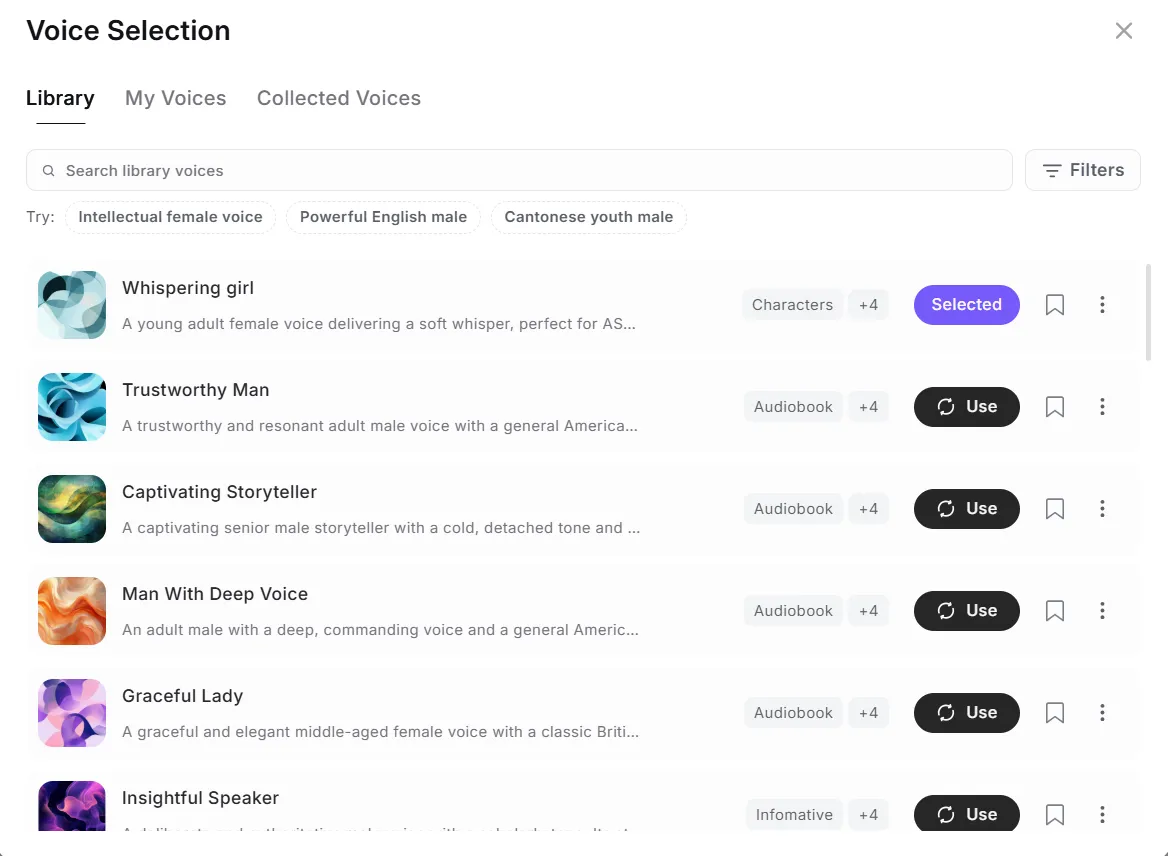Click the voice list scrollbar

click(1149, 312)
